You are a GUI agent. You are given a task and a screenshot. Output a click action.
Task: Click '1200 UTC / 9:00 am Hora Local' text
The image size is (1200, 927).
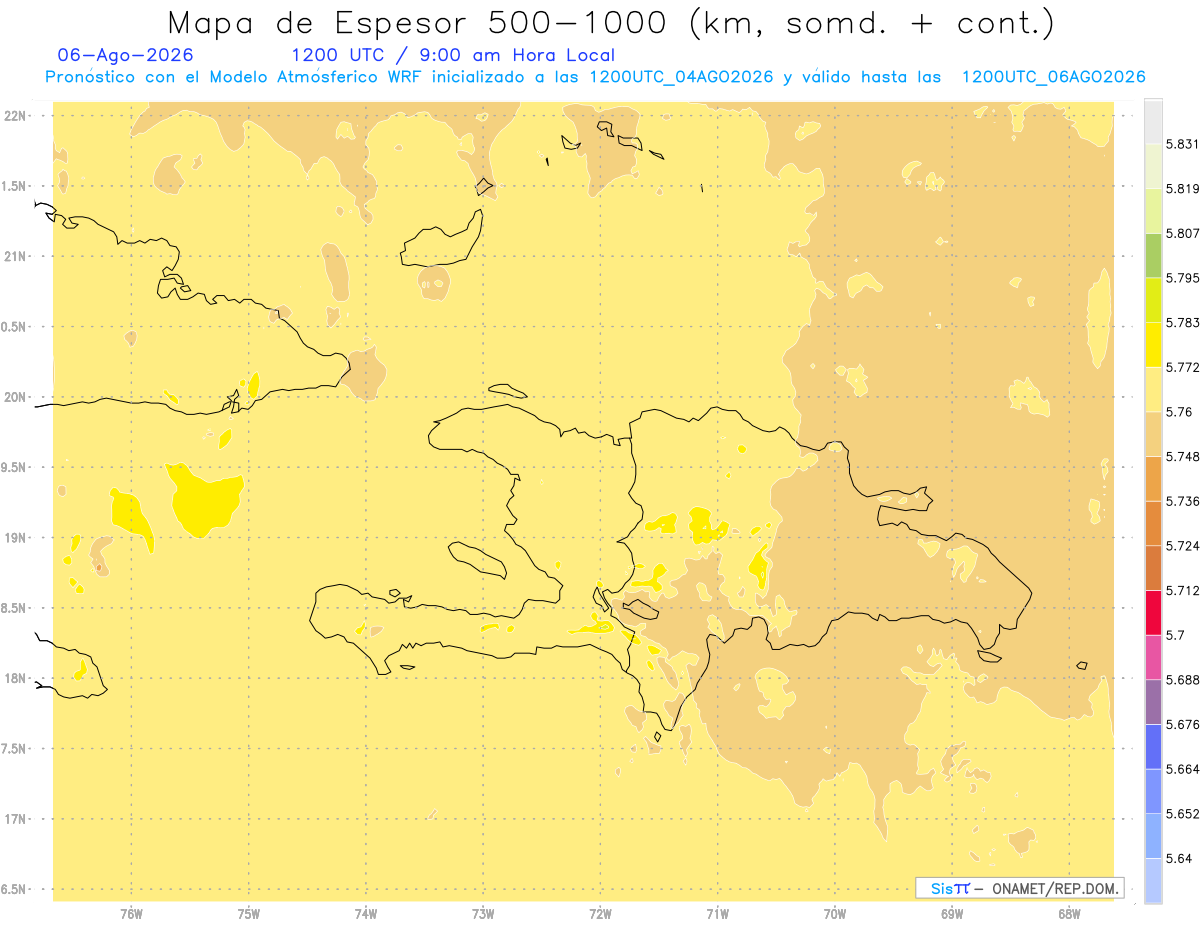pyautogui.click(x=453, y=55)
